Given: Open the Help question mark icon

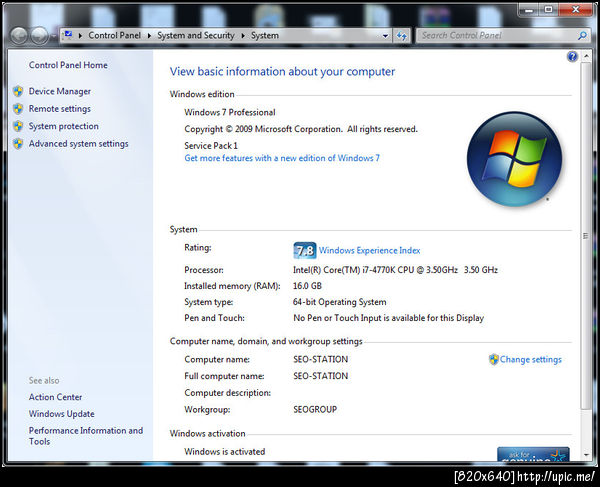Looking at the screenshot, I should point(572,57).
